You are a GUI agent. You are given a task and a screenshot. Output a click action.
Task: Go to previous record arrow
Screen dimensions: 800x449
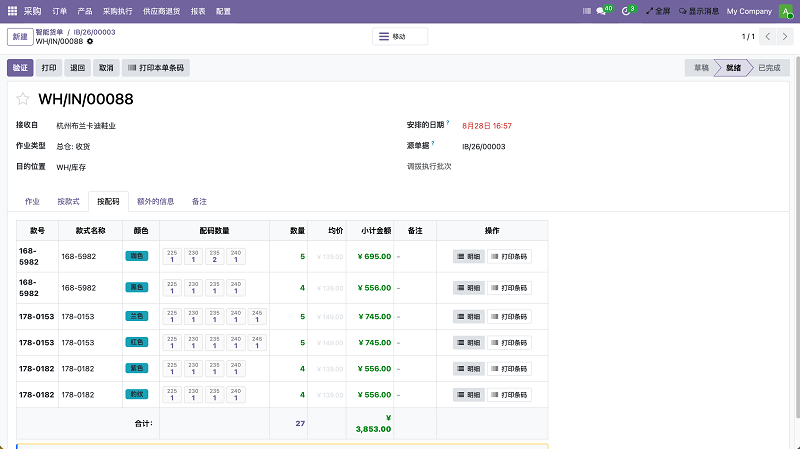point(767,37)
